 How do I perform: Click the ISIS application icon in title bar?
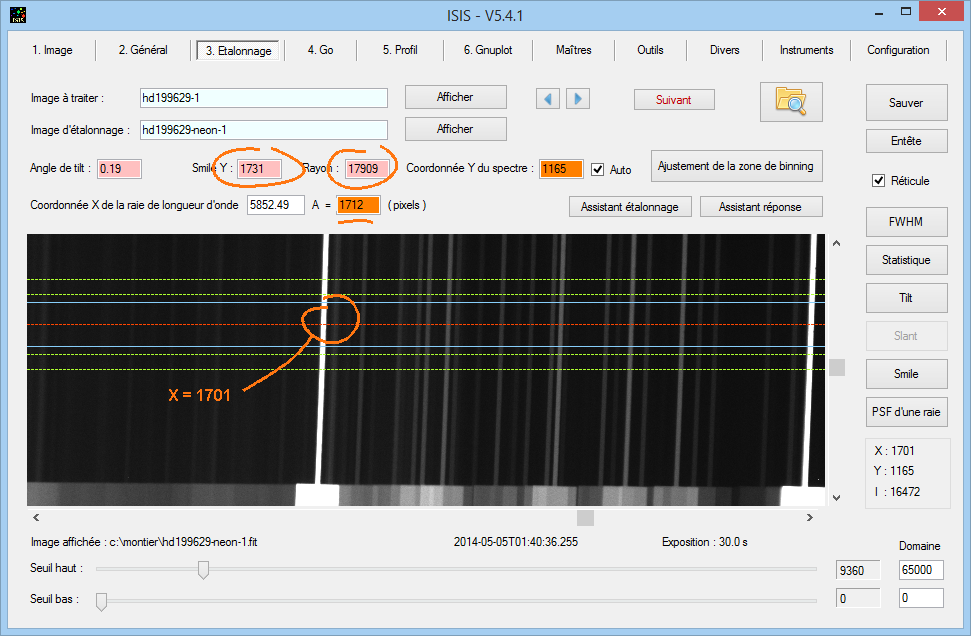point(18,14)
